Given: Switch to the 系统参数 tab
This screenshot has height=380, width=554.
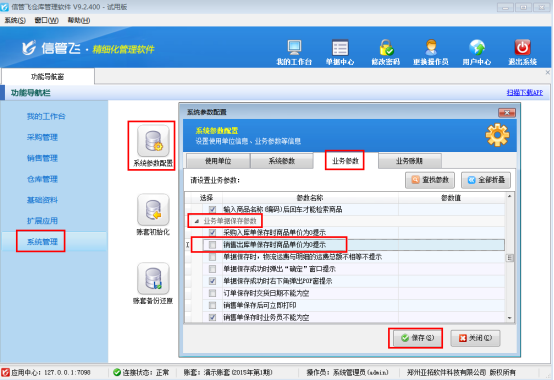Looking at the screenshot, I should pyautogui.click(x=282, y=161).
